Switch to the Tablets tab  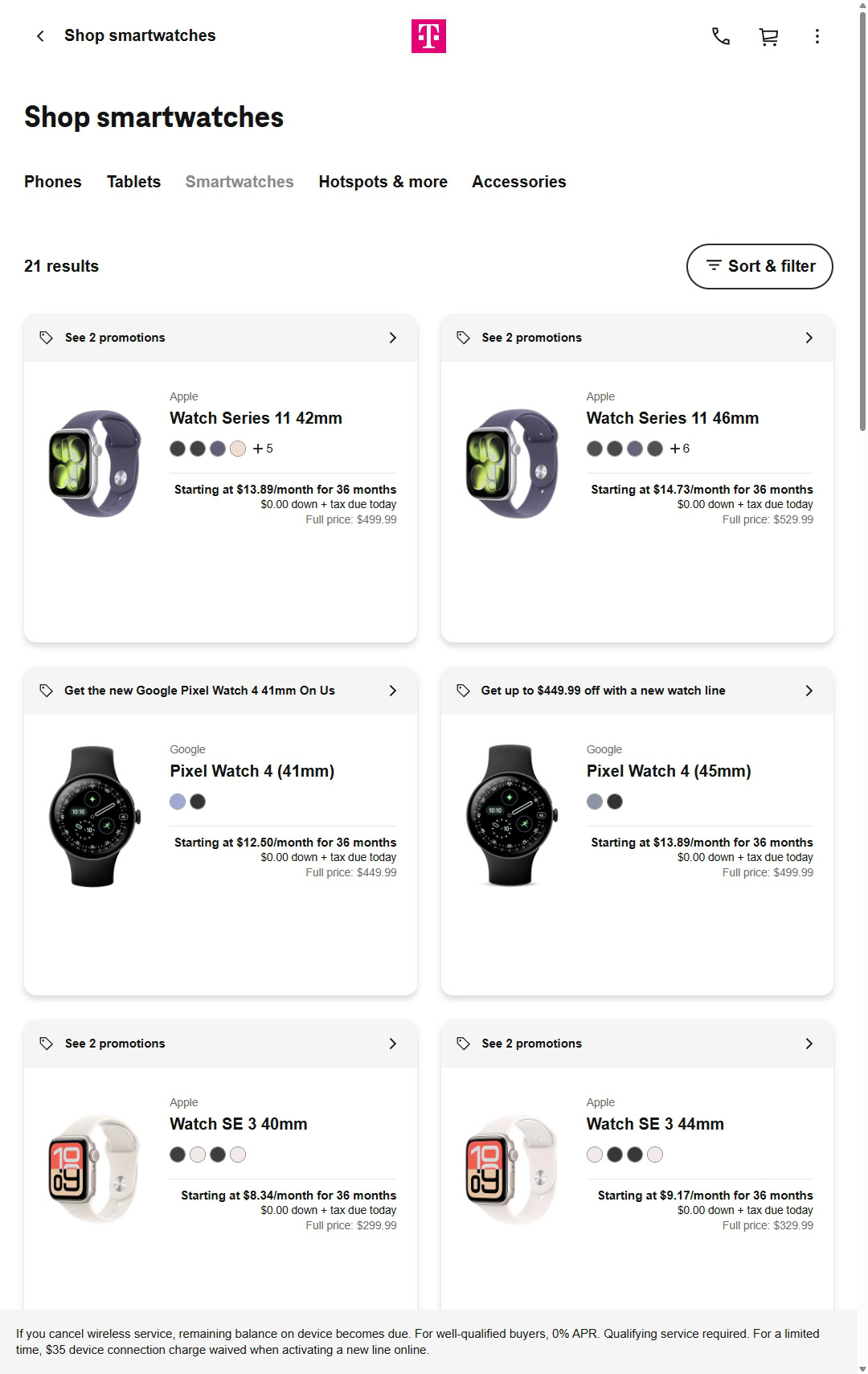pos(133,182)
